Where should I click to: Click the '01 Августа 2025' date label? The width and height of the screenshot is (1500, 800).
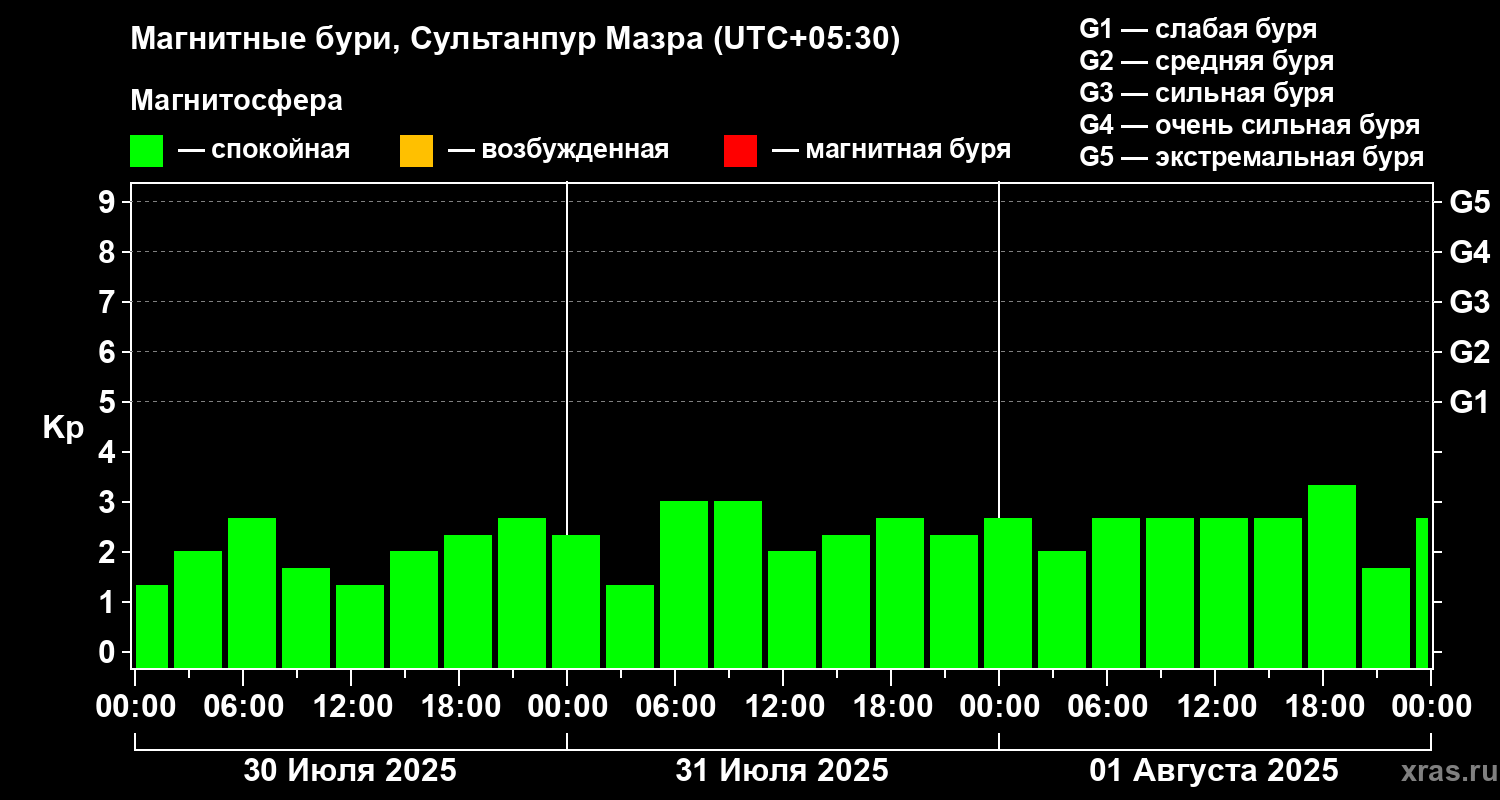tap(1214, 771)
